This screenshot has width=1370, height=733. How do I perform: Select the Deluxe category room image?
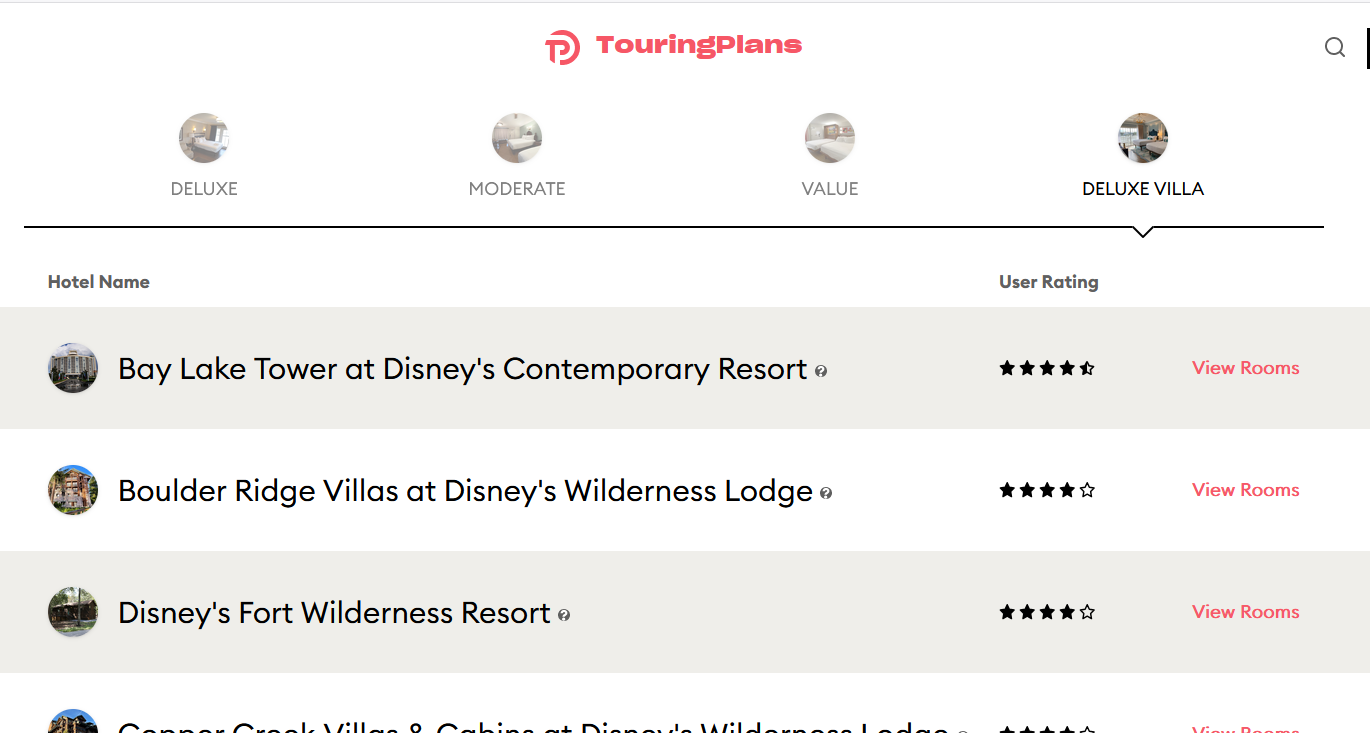pyautogui.click(x=204, y=138)
